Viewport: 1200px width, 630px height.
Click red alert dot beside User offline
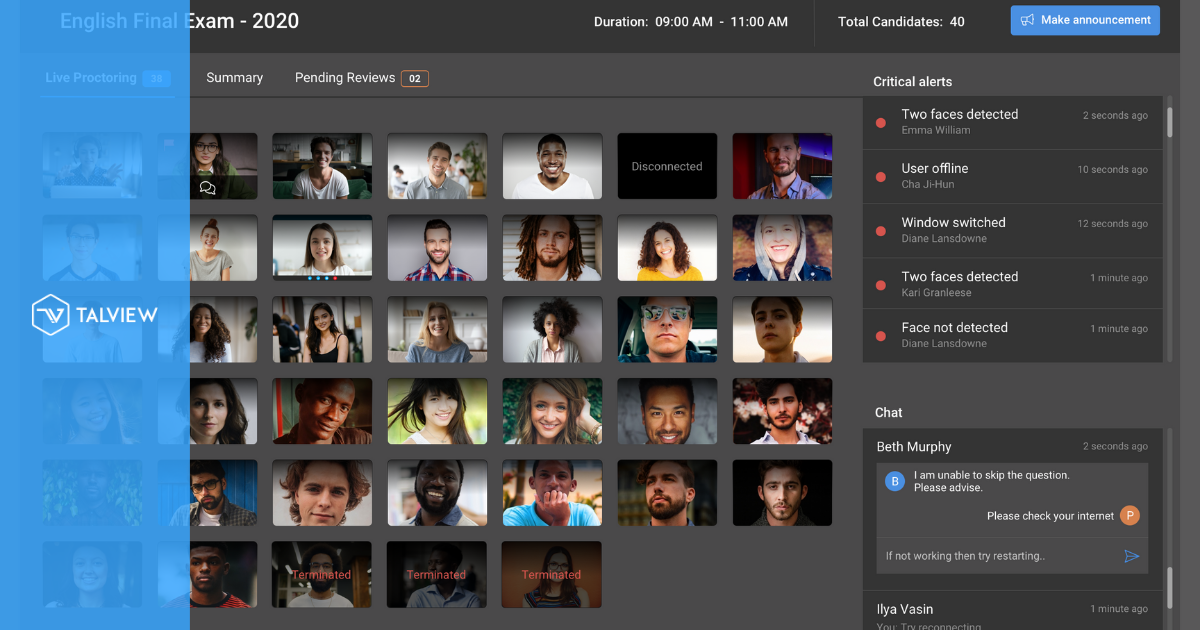pyautogui.click(x=880, y=177)
